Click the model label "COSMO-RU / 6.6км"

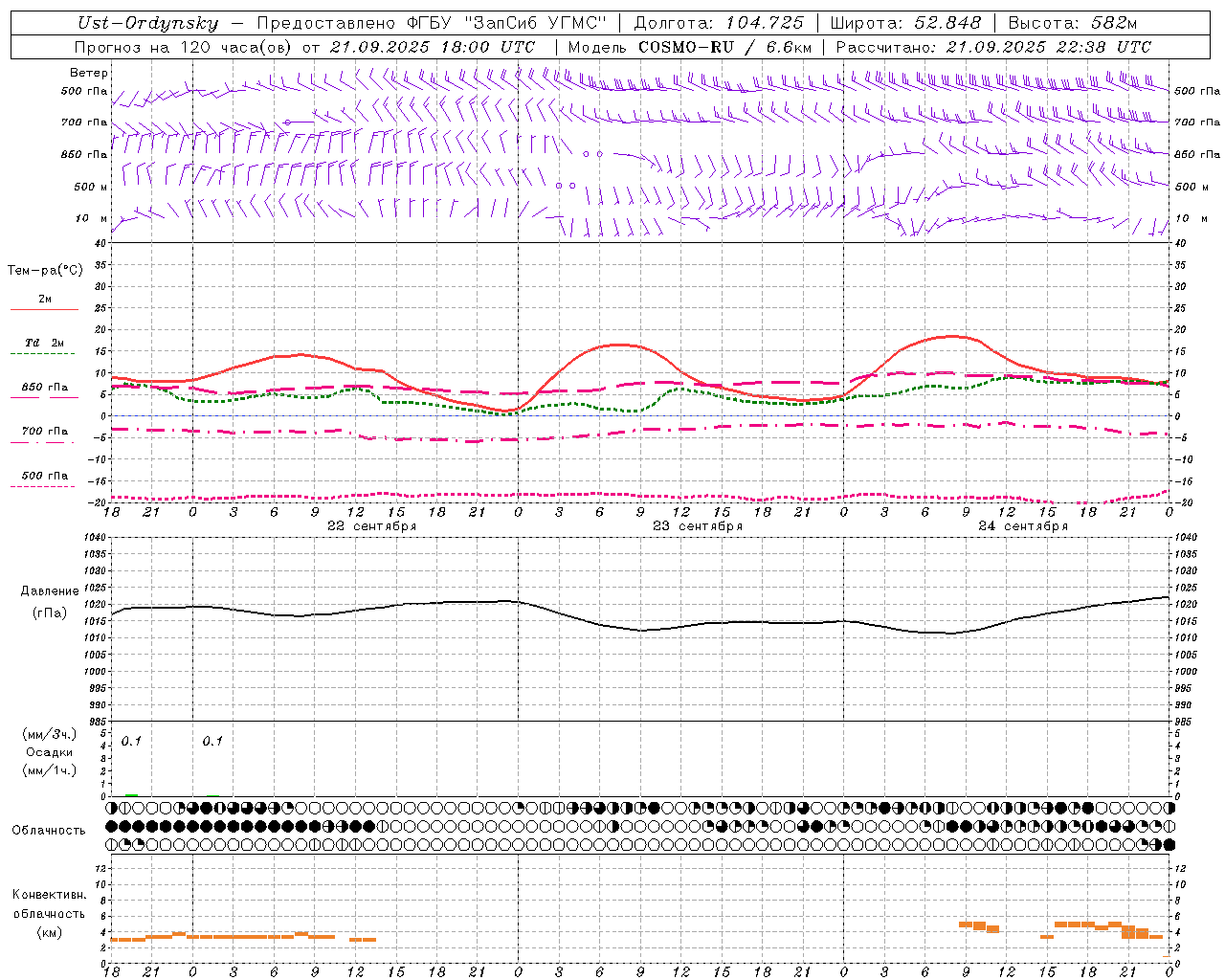(725, 47)
